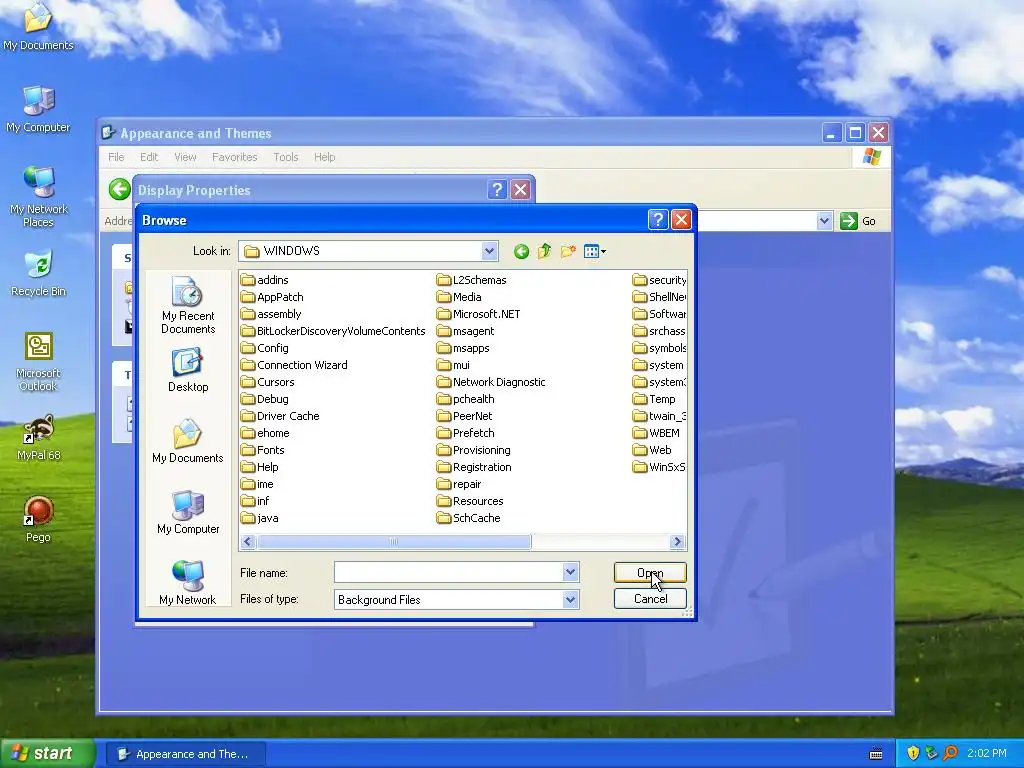Click the green Back arrow in Appearance window

[120, 190]
